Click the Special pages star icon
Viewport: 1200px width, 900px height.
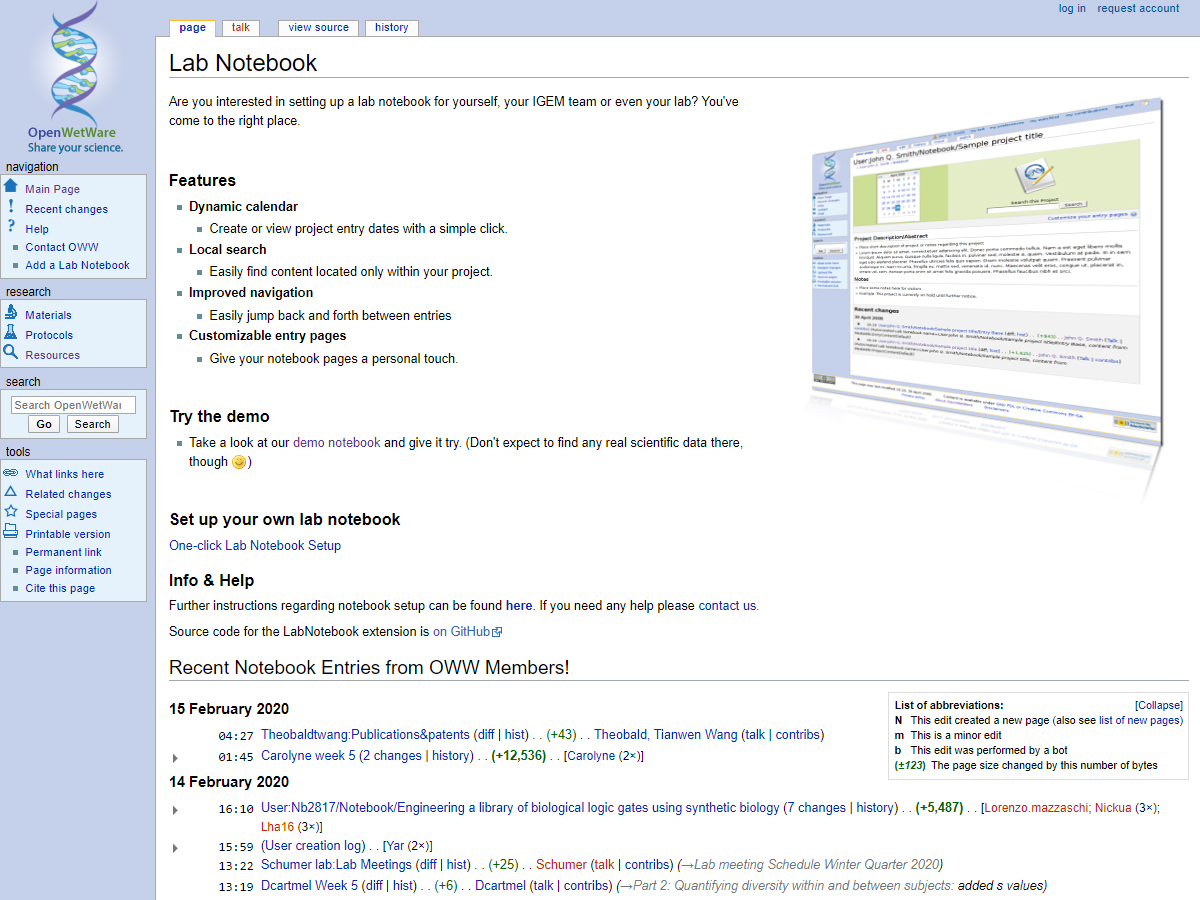[11, 512]
